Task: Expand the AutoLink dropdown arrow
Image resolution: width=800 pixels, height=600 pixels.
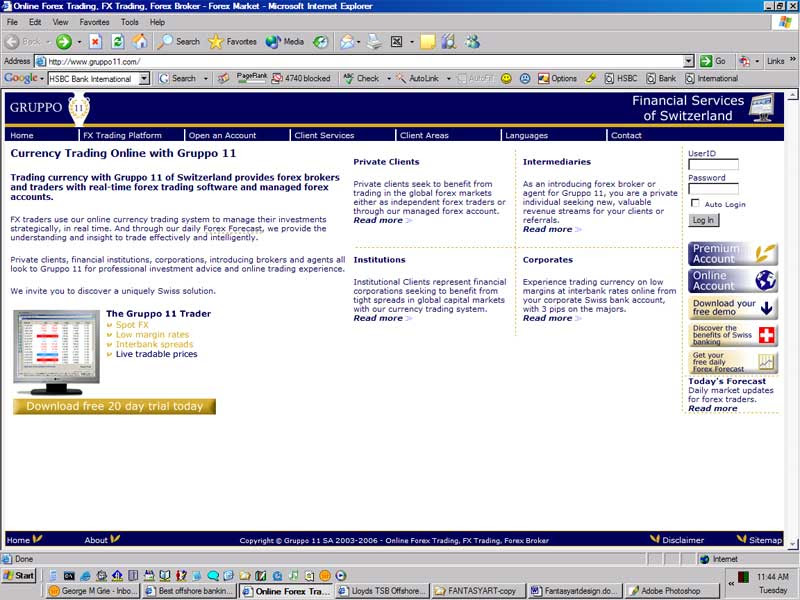Action: (x=448, y=79)
